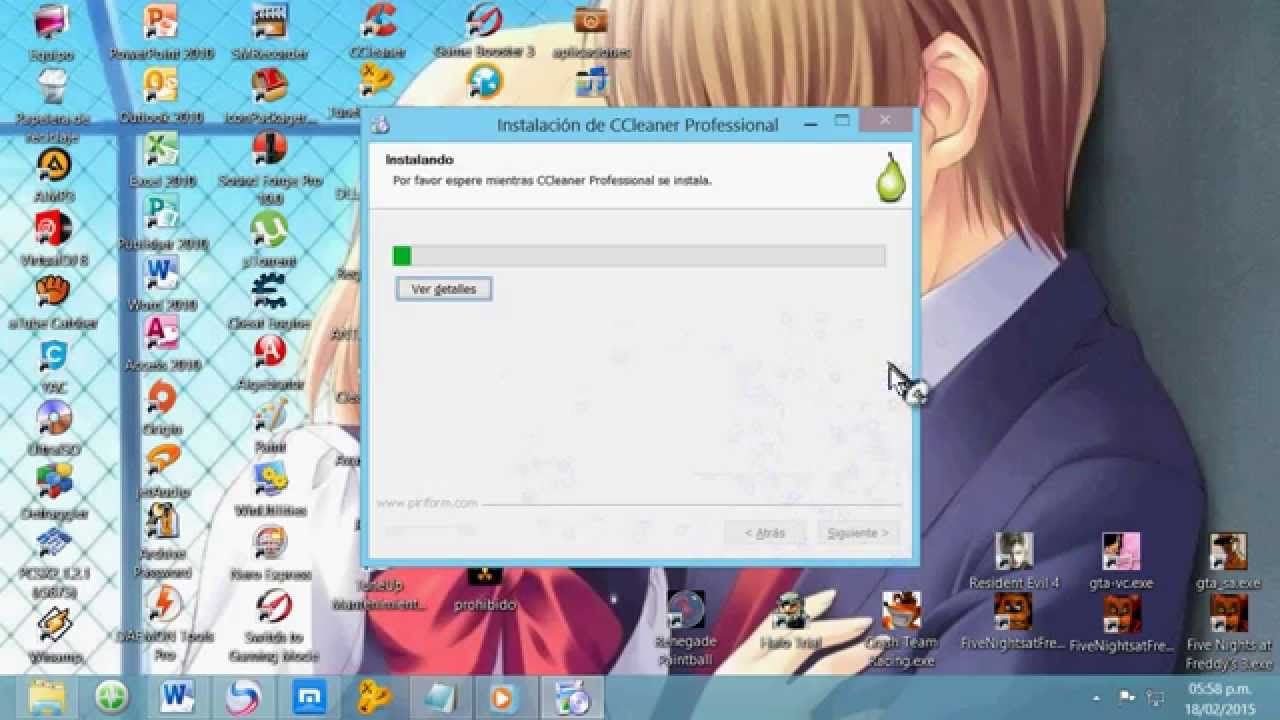
Task: Select the gta-vc.exe shortcut
Action: point(1121,561)
